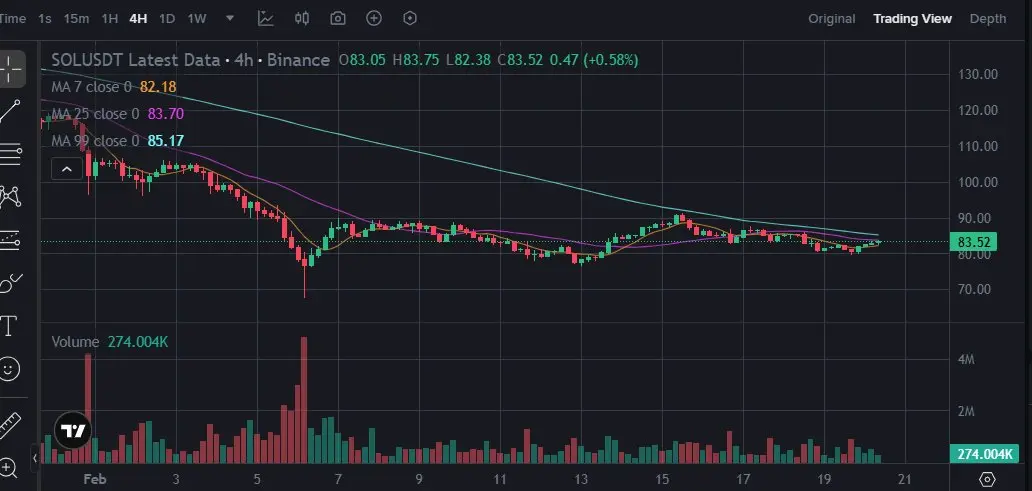Open chart settings hexagon icon
Screen dimensions: 1032x491
coord(410,18)
